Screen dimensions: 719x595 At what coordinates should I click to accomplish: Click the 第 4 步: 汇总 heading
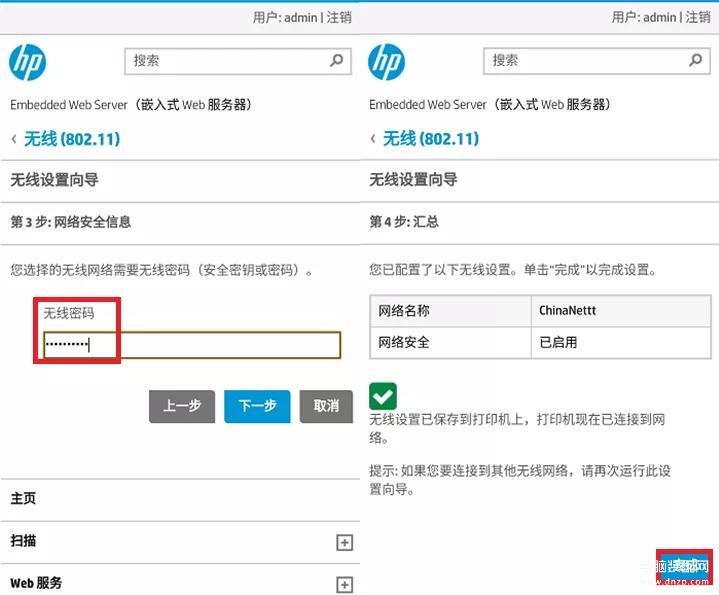pos(404,222)
